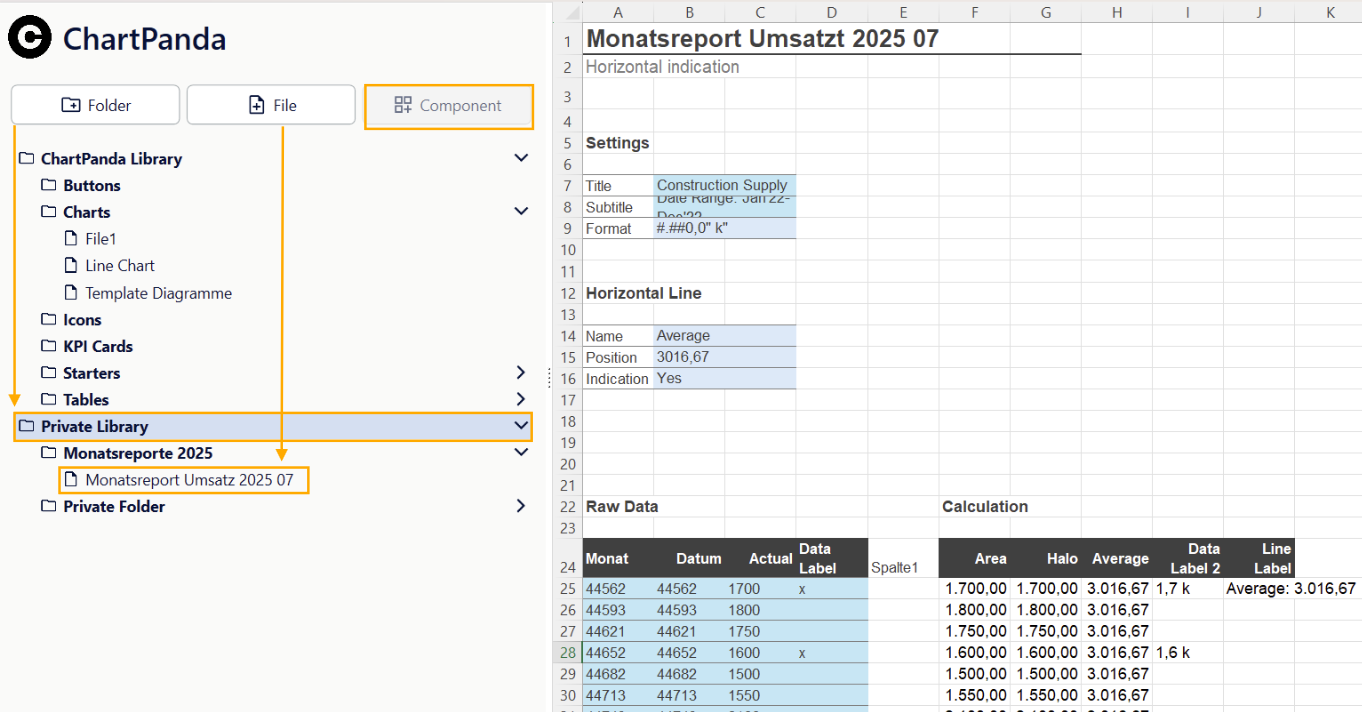Screen dimensions: 1362x712
Task: Select the Private Library folder icon
Action: 26,426
